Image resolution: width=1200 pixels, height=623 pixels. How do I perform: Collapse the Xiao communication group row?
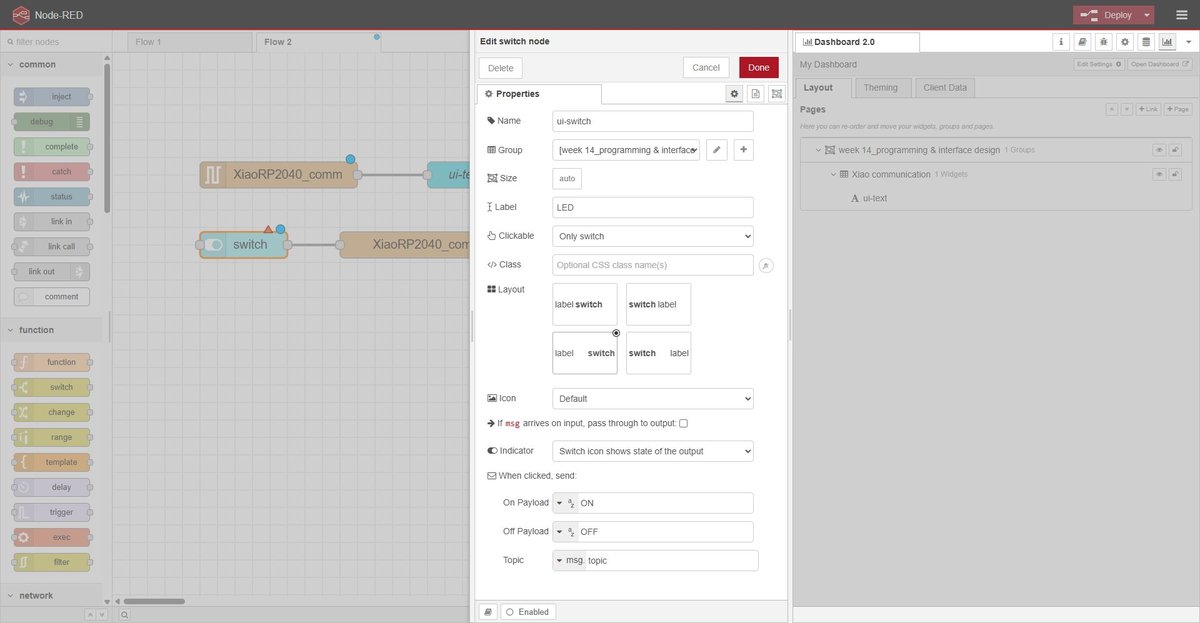[833, 174]
